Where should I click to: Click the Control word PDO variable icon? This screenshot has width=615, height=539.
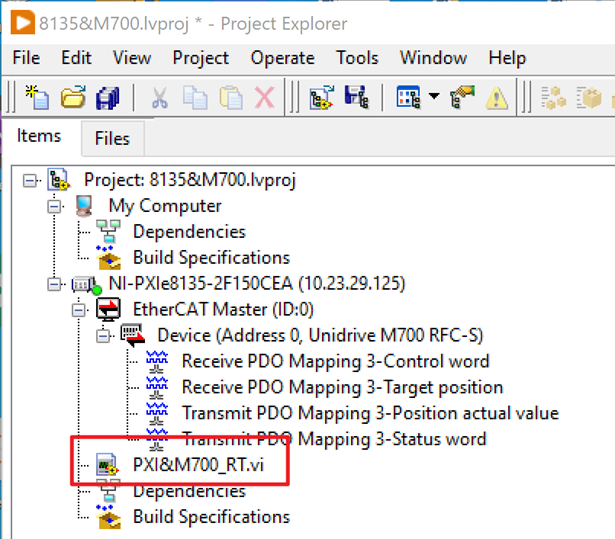157,362
